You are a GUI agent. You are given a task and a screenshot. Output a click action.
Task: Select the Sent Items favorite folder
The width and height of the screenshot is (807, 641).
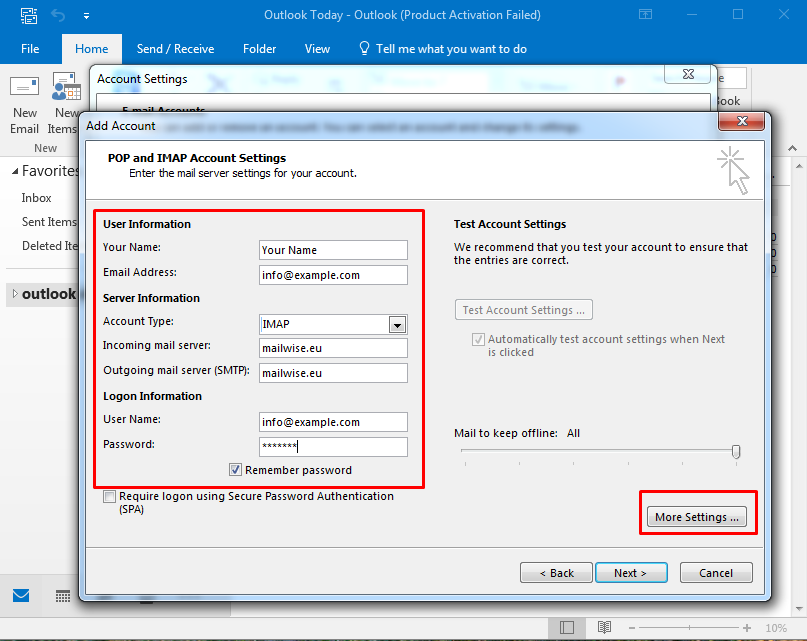coord(49,222)
